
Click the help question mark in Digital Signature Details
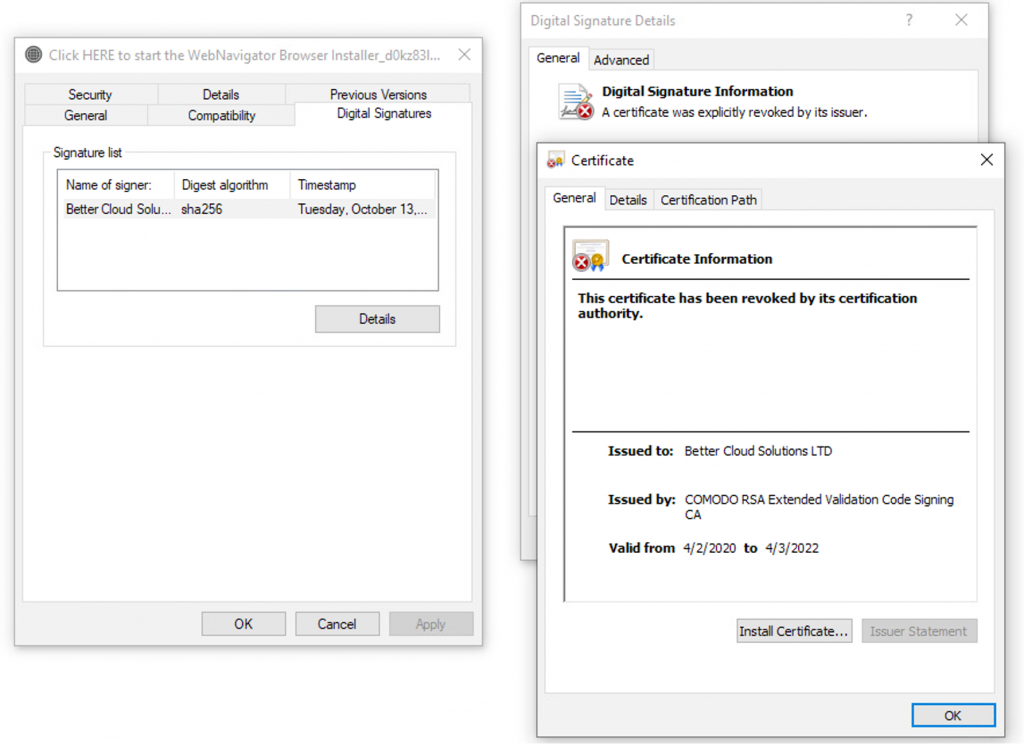pyautogui.click(x=909, y=20)
